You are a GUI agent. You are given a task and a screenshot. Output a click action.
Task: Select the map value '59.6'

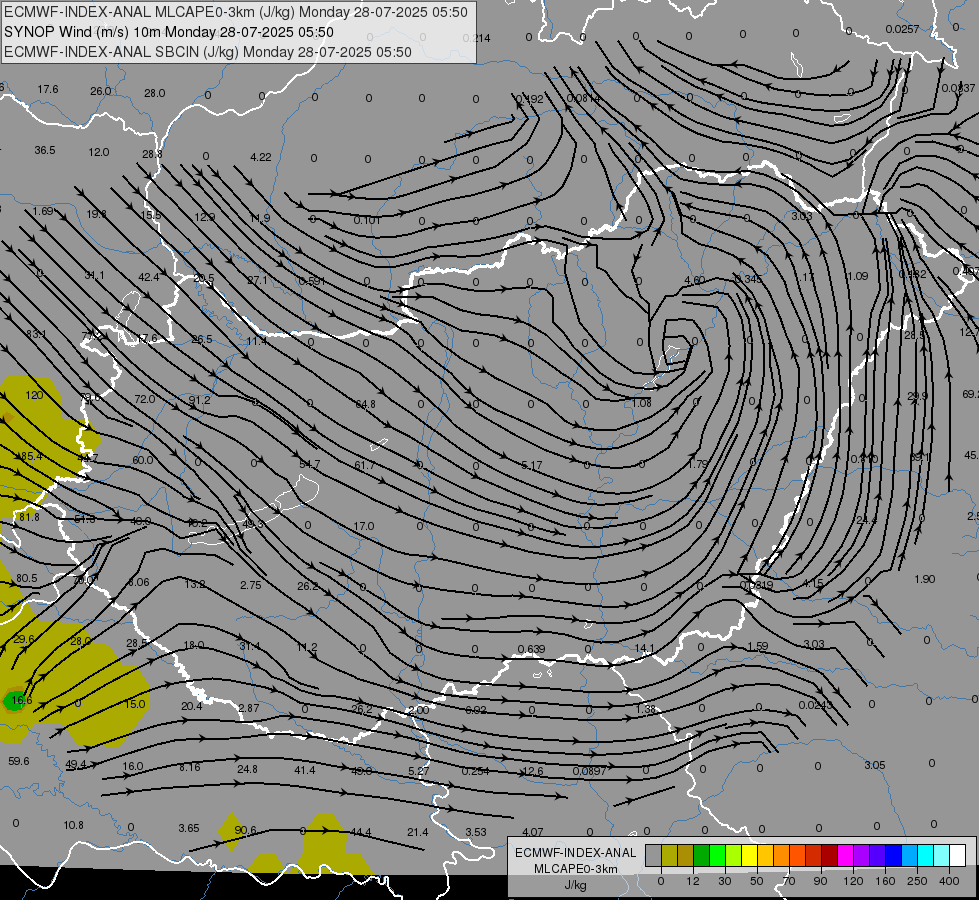(x=19, y=761)
